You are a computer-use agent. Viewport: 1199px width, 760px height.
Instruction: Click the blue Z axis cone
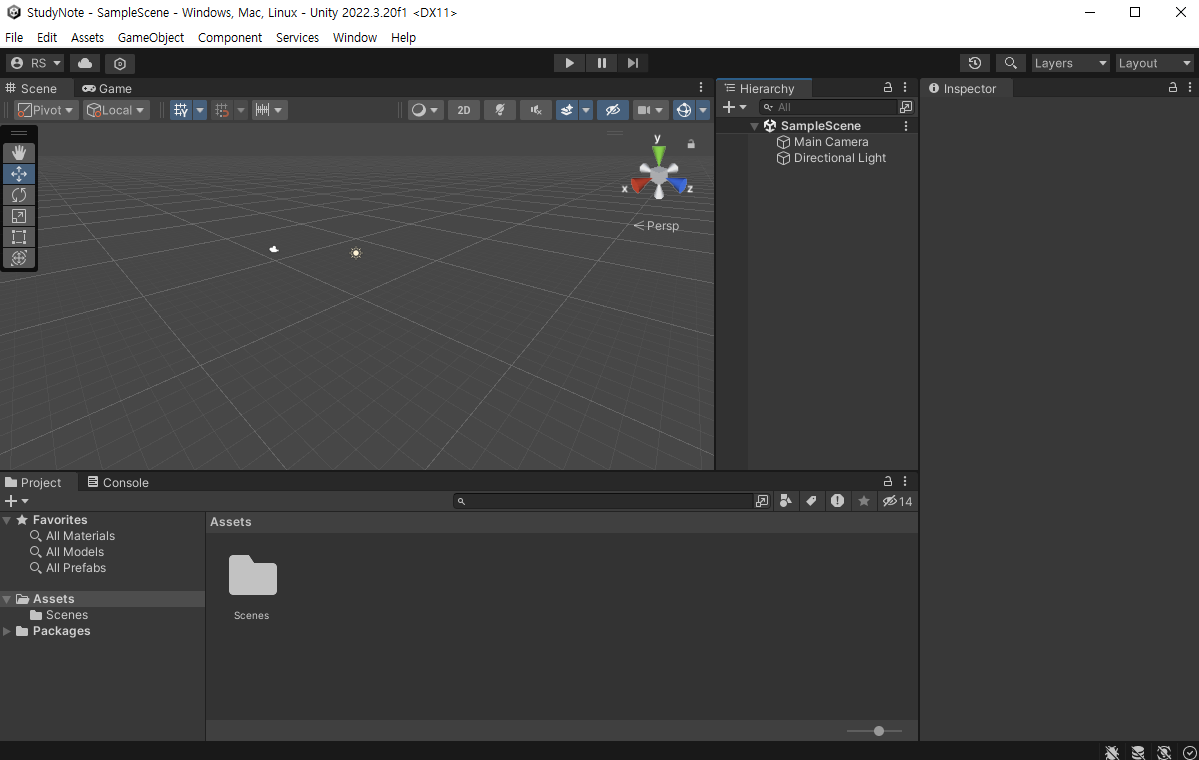(x=677, y=185)
